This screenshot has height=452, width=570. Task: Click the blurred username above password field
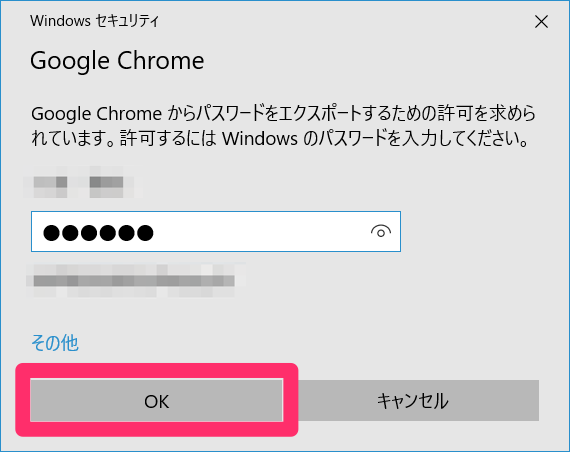click(x=83, y=182)
